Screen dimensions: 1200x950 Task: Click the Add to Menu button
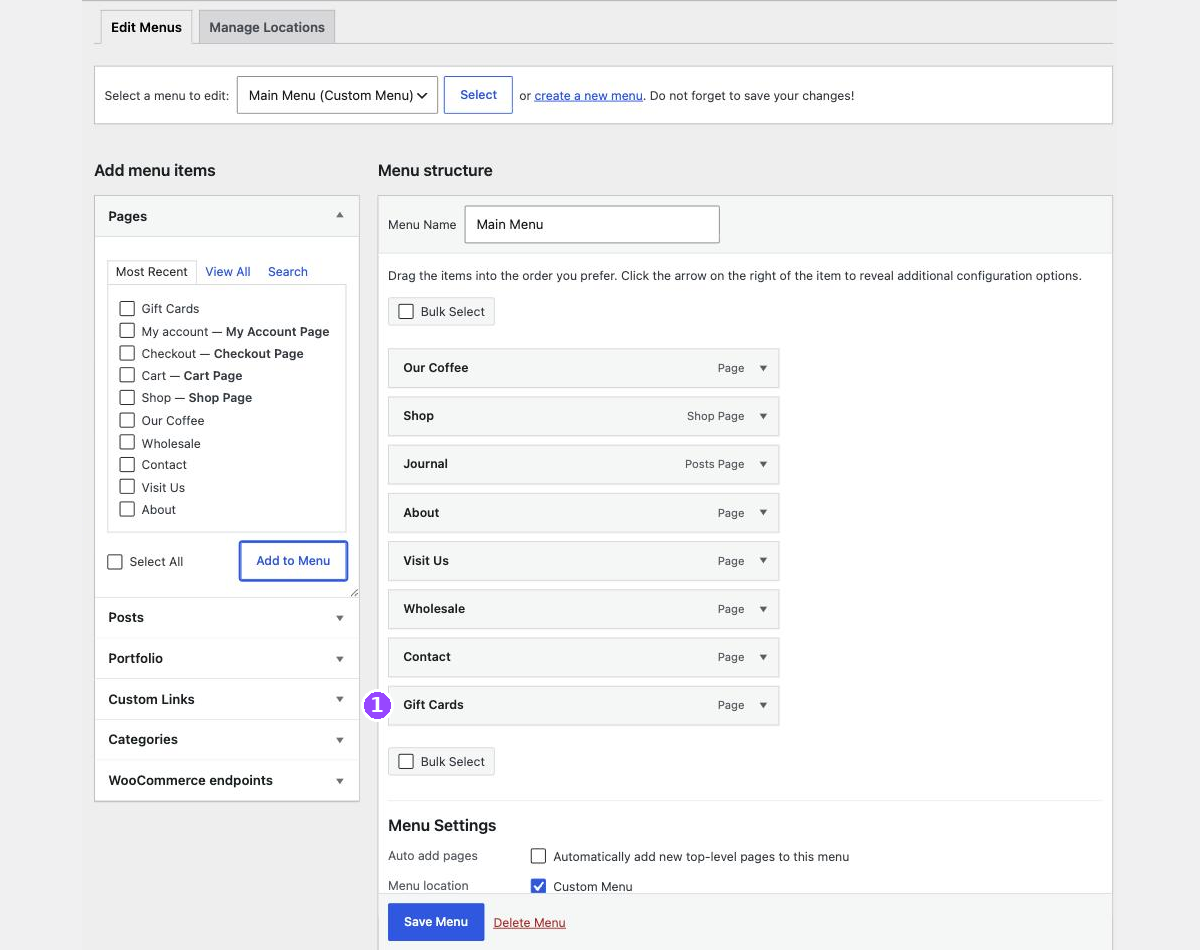293,561
